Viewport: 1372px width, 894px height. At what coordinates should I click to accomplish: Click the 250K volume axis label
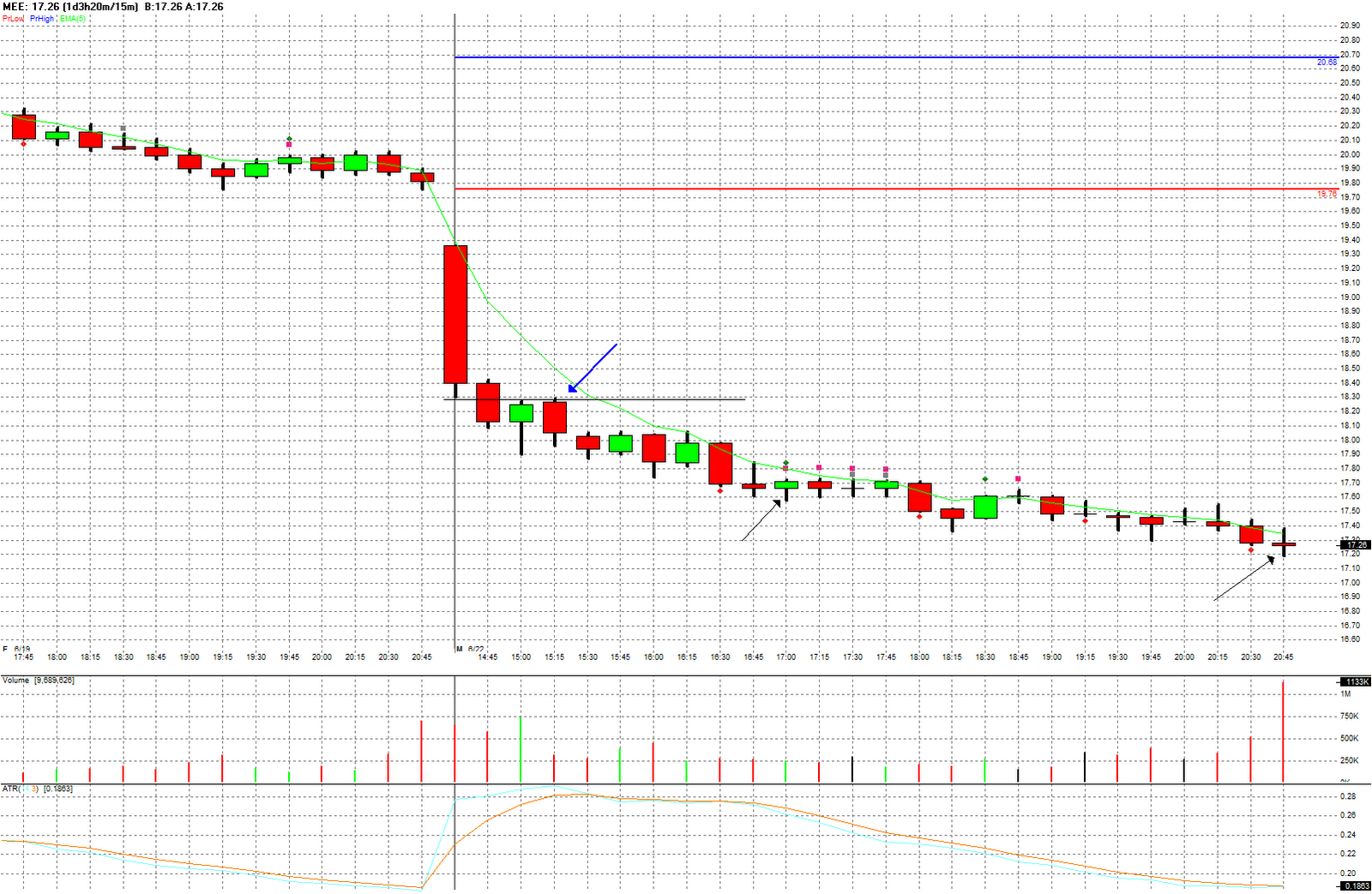point(1350,760)
